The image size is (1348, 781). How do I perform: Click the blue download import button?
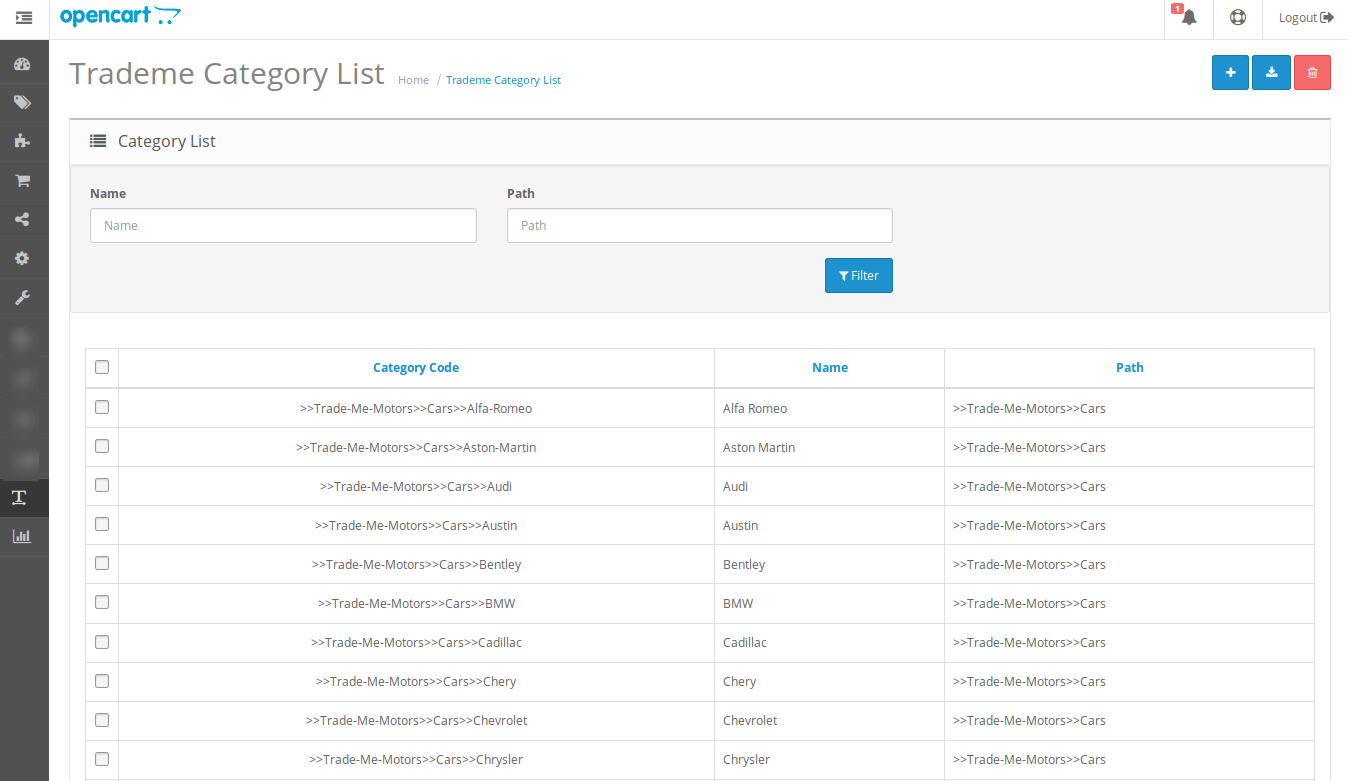pos(1271,72)
